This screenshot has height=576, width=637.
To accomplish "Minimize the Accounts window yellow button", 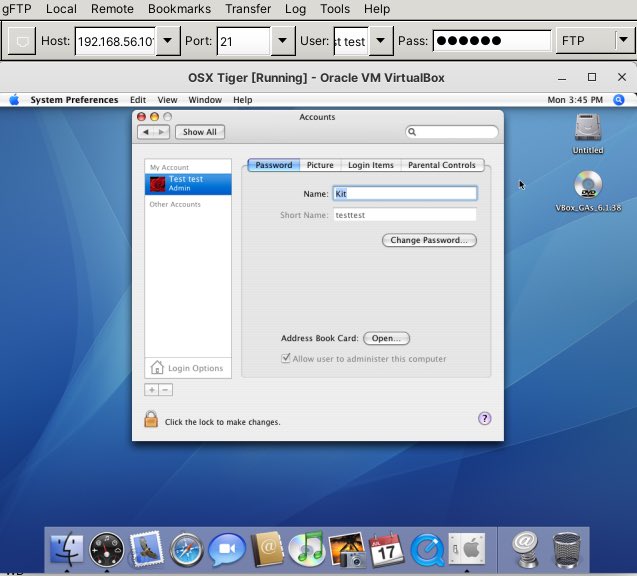I will [154, 117].
